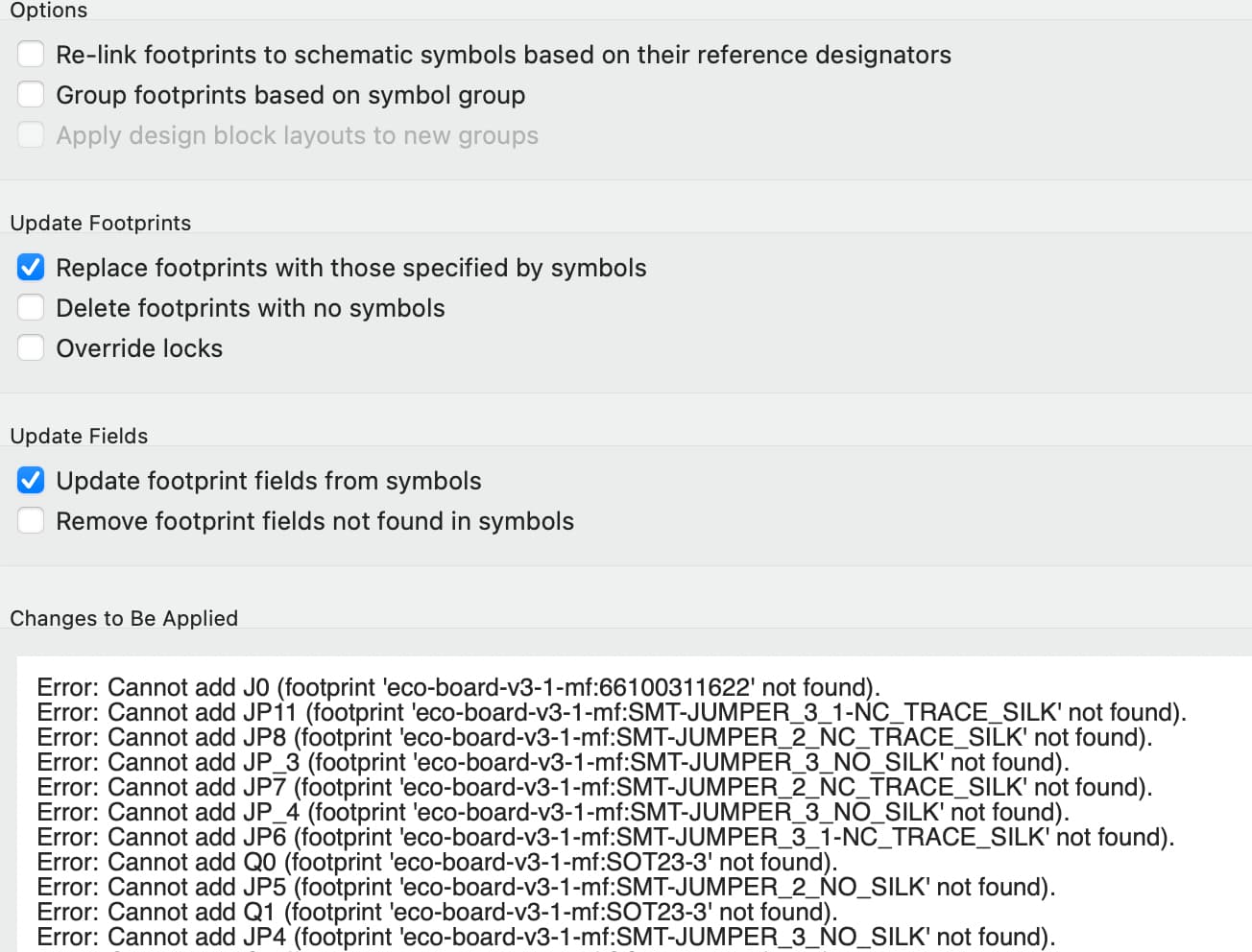Select the JP4 footprint error line
This screenshot has width=1252, height=952.
click(x=546, y=937)
